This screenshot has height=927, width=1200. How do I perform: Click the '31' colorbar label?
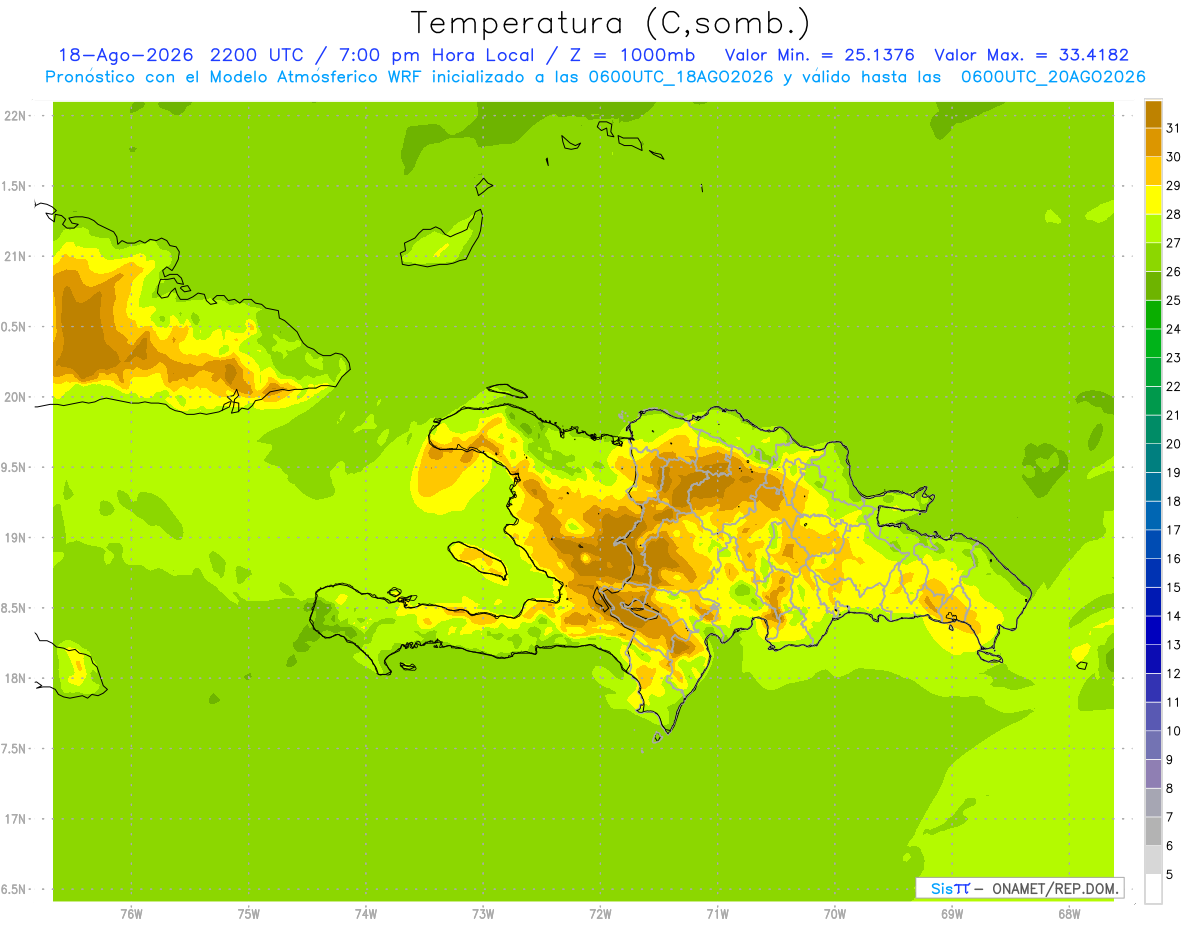[1173, 128]
